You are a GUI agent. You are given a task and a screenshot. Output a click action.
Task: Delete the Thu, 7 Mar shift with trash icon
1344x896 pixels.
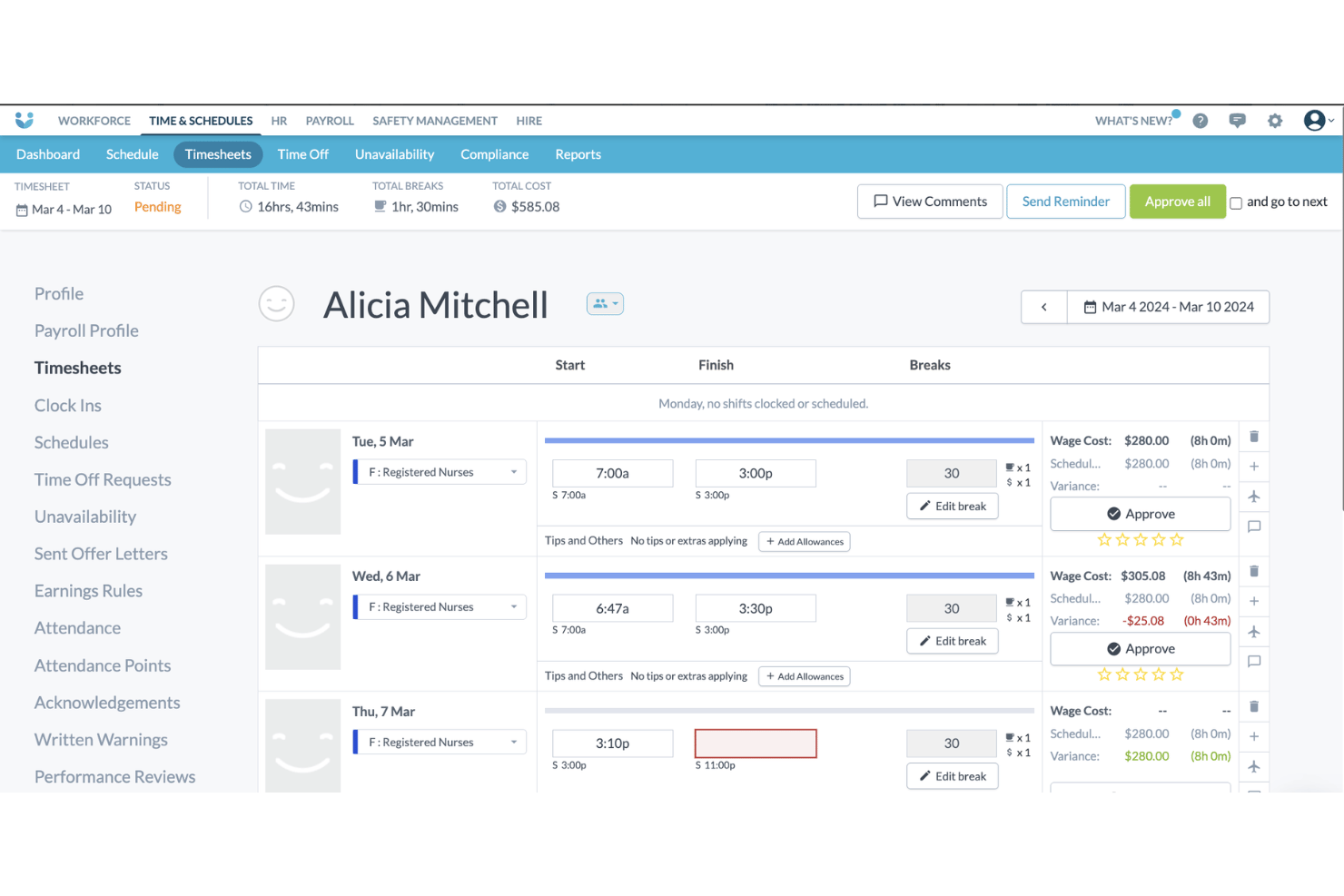click(1254, 706)
